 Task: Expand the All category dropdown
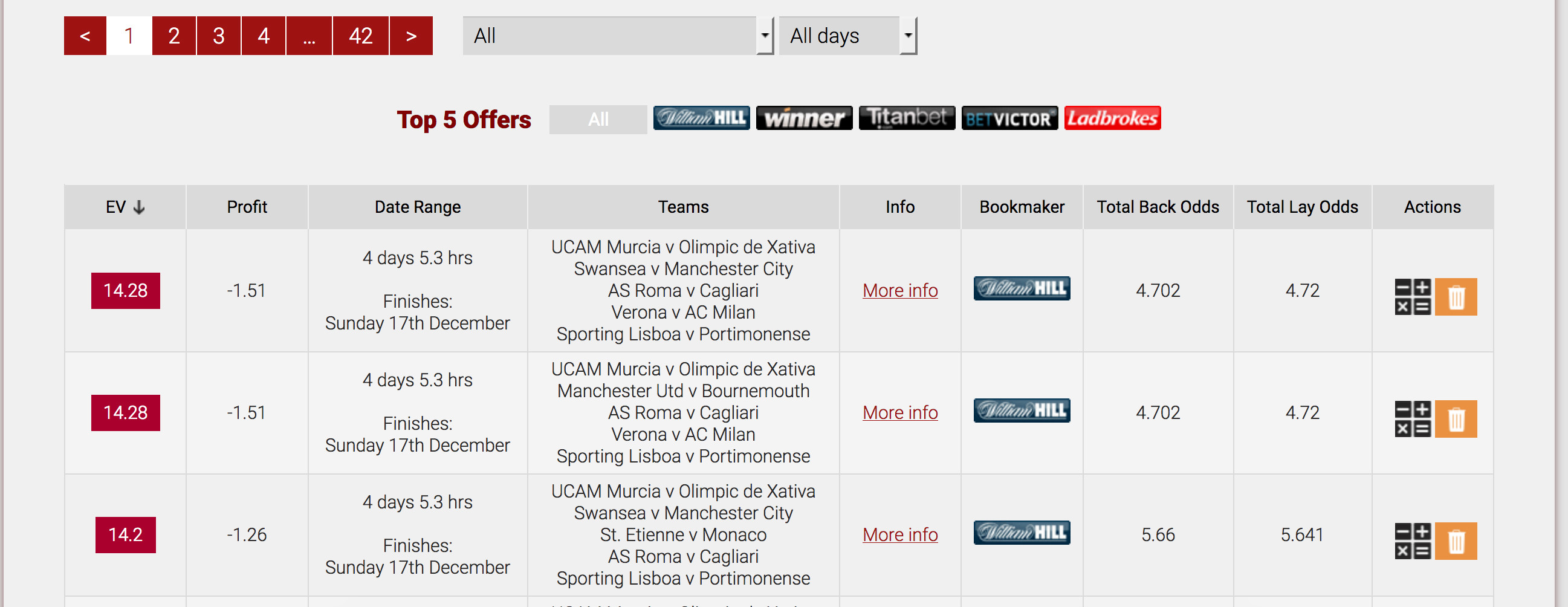618,36
